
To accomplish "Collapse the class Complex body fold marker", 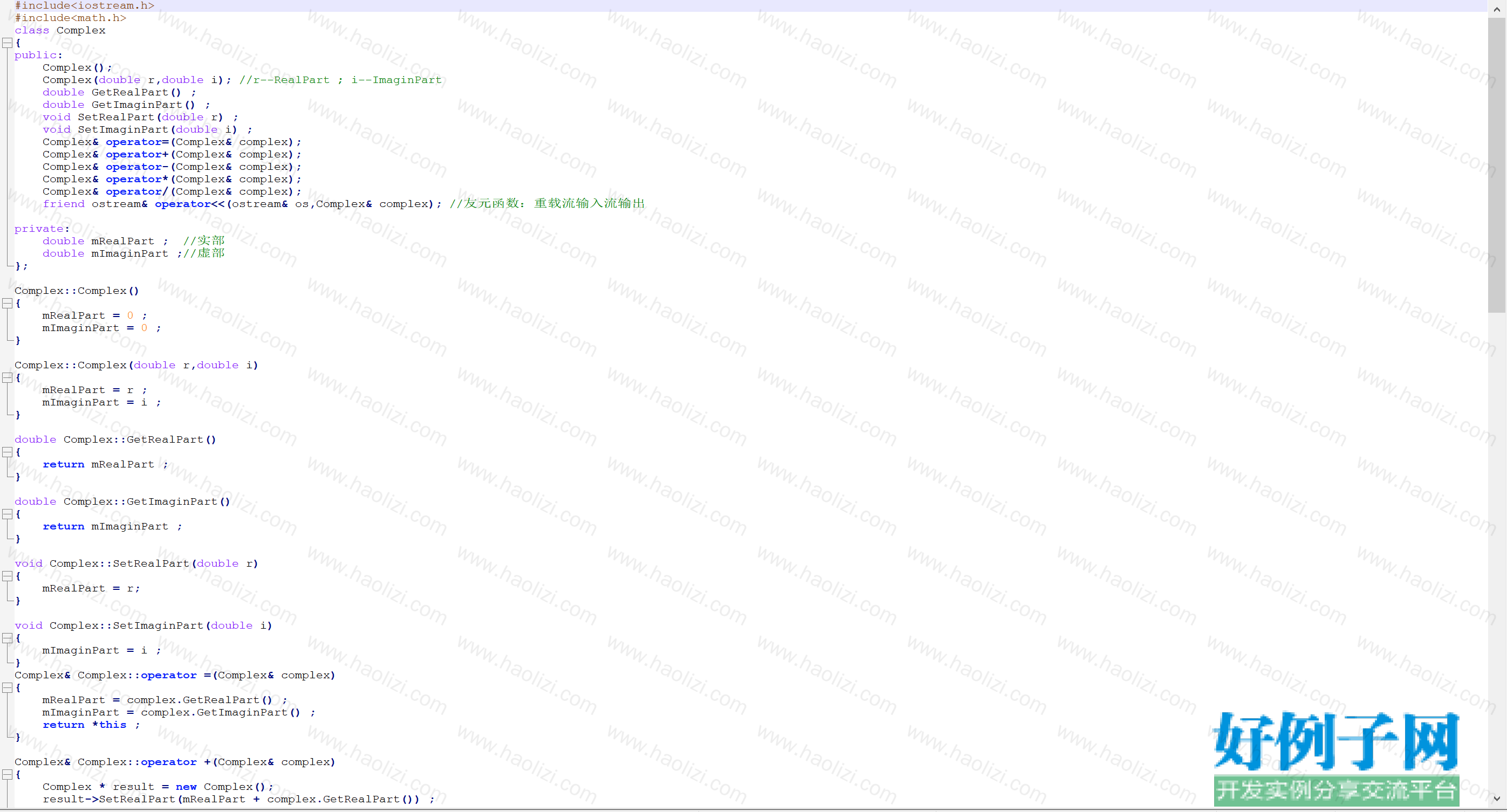I will [x=7, y=43].
